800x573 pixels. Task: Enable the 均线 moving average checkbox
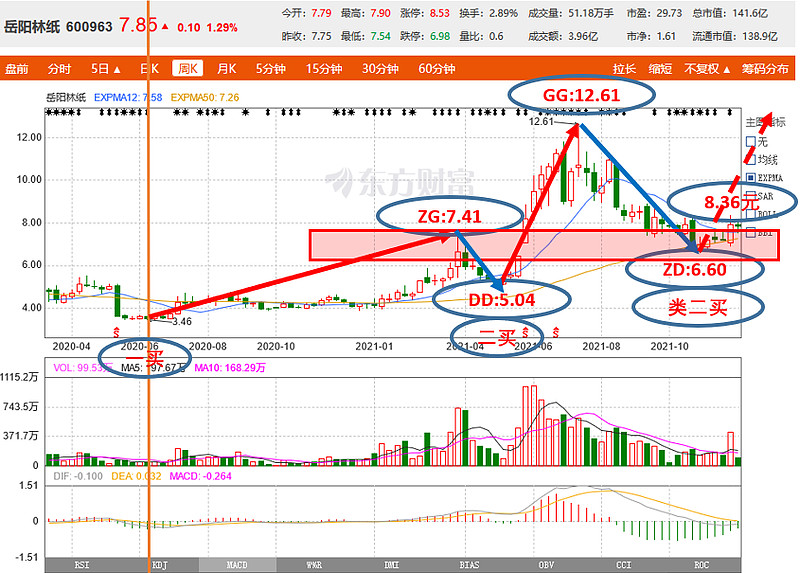[751, 160]
